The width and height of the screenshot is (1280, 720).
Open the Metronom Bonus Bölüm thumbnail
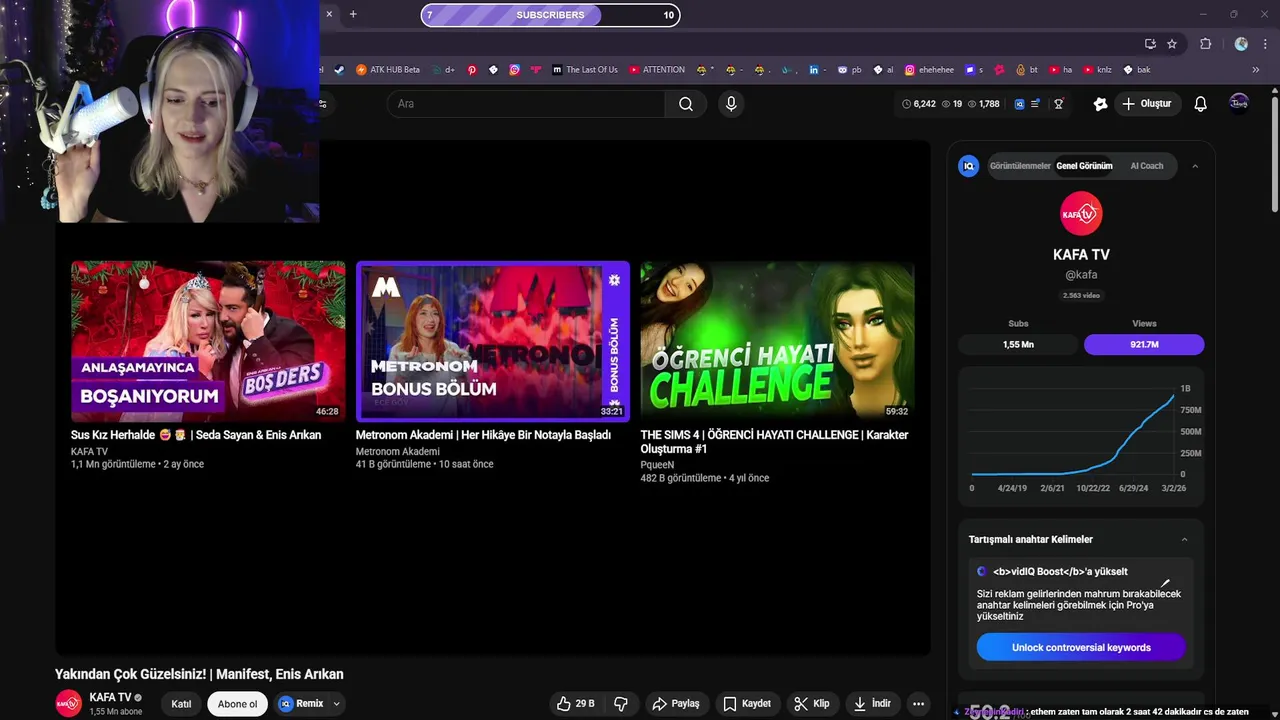pyautogui.click(x=493, y=341)
